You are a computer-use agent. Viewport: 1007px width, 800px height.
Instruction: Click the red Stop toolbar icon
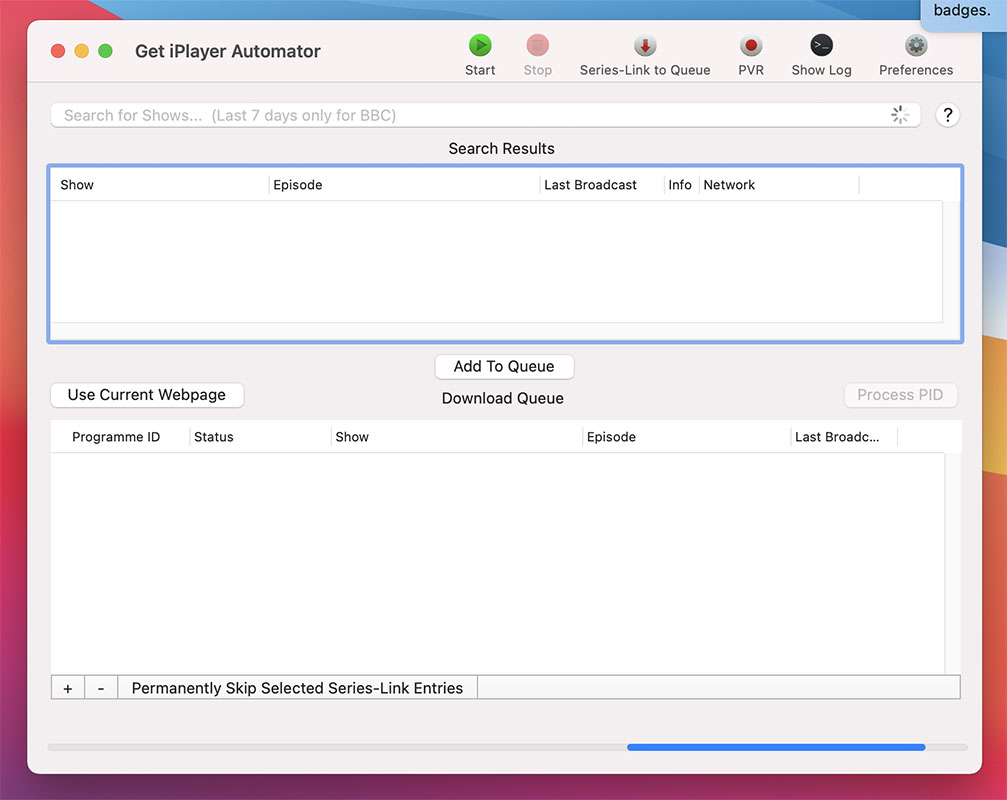pyautogui.click(x=538, y=46)
